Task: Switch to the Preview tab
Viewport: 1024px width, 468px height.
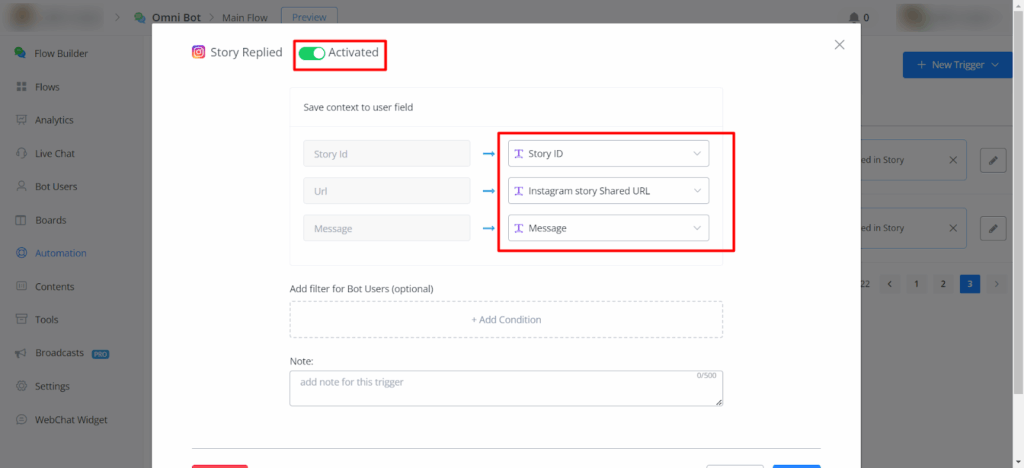Action: tap(309, 16)
